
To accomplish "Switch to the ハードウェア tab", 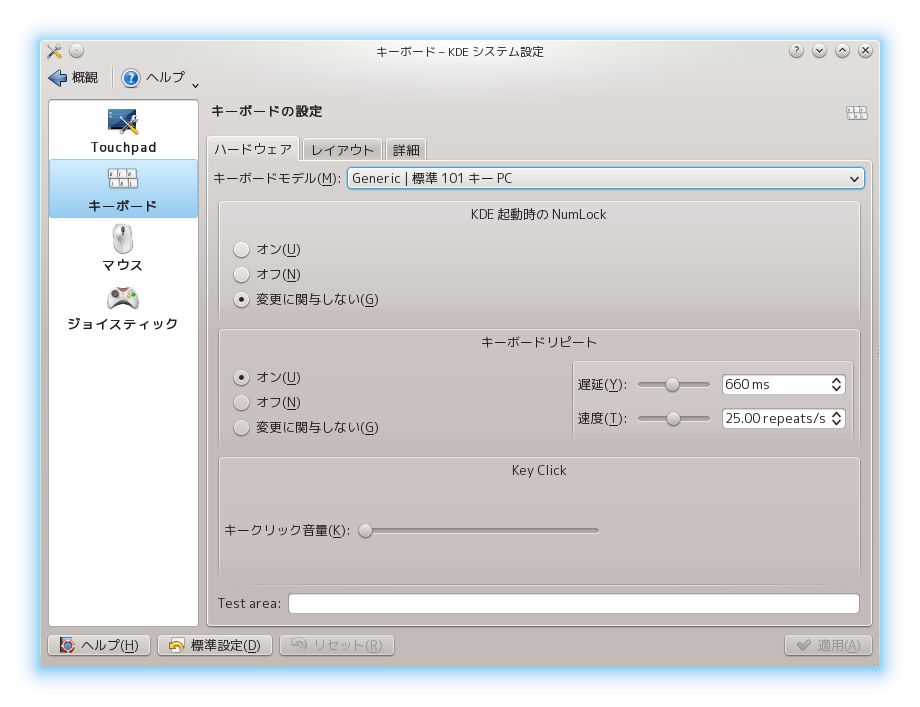I will (253, 149).
